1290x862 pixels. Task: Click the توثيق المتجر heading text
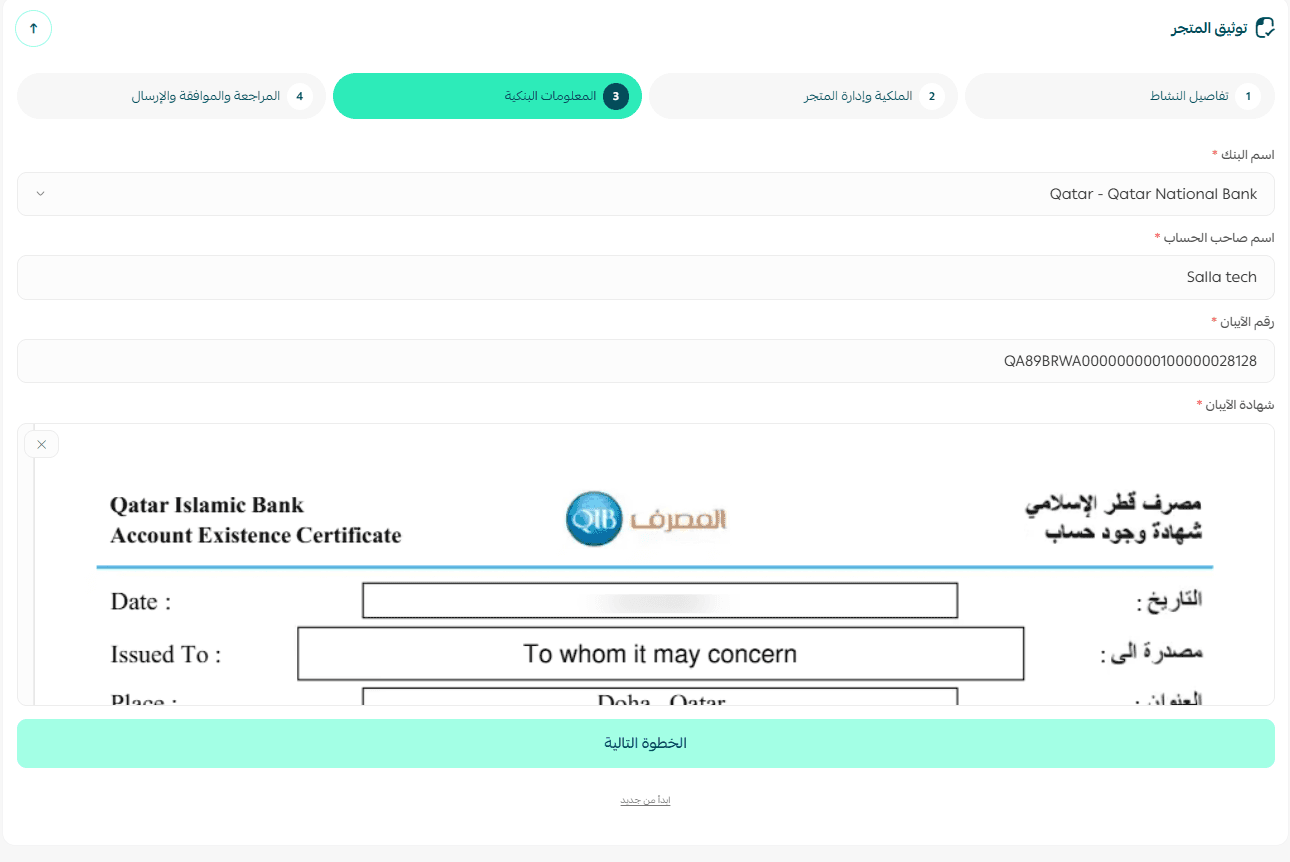(1210, 28)
